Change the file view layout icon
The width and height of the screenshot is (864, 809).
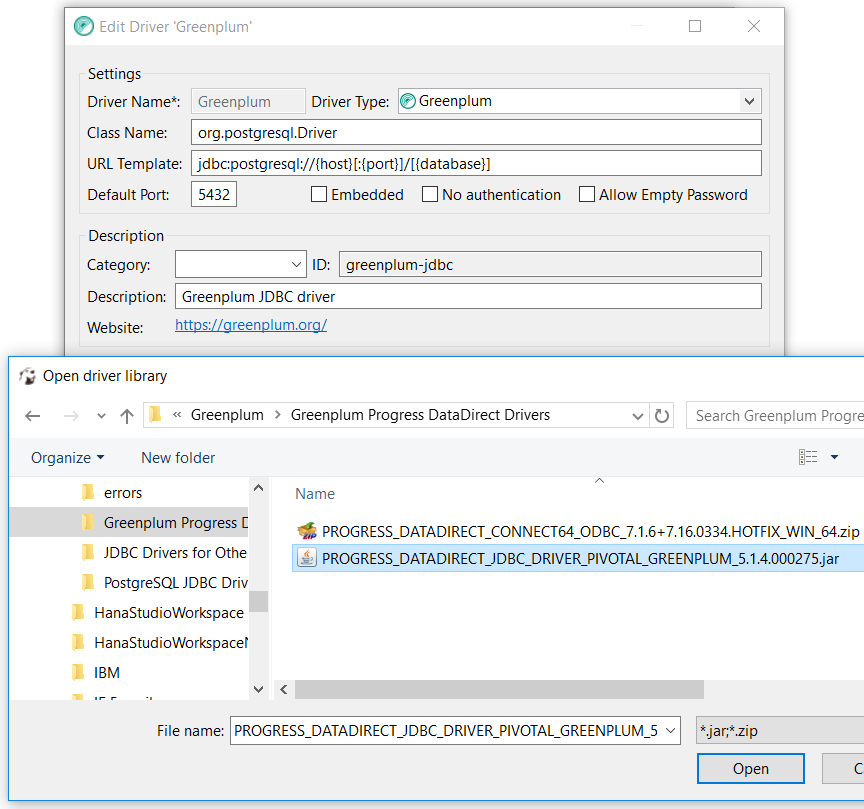pyautogui.click(x=808, y=457)
